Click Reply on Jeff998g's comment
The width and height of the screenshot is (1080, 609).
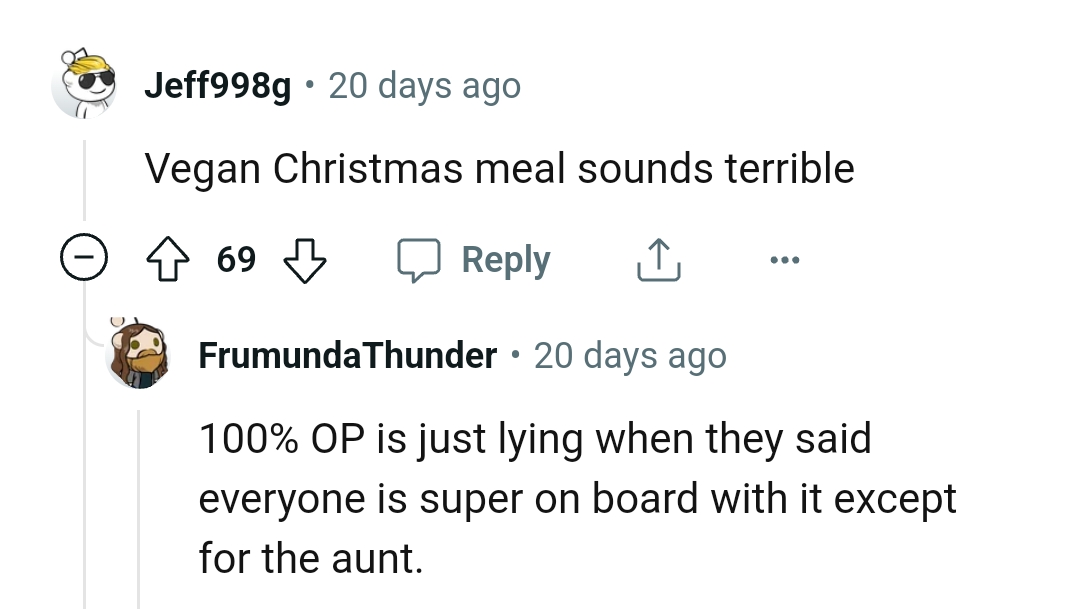click(505, 259)
